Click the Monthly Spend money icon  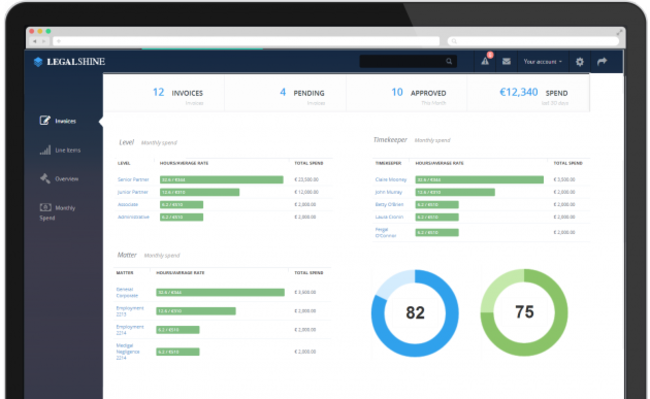click(x=45, y=207)
